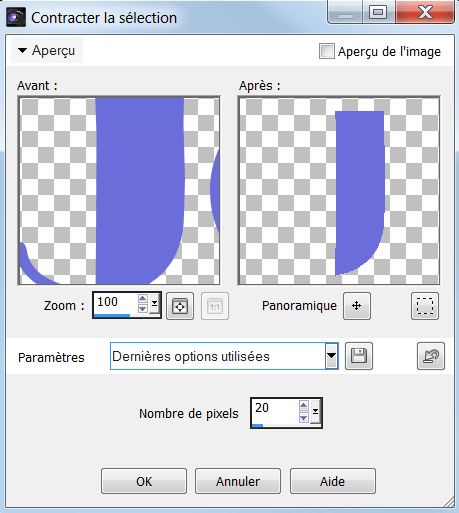Screen dimensions: 459x513
Task: Click the OK button
Action: tap(144, 481)
